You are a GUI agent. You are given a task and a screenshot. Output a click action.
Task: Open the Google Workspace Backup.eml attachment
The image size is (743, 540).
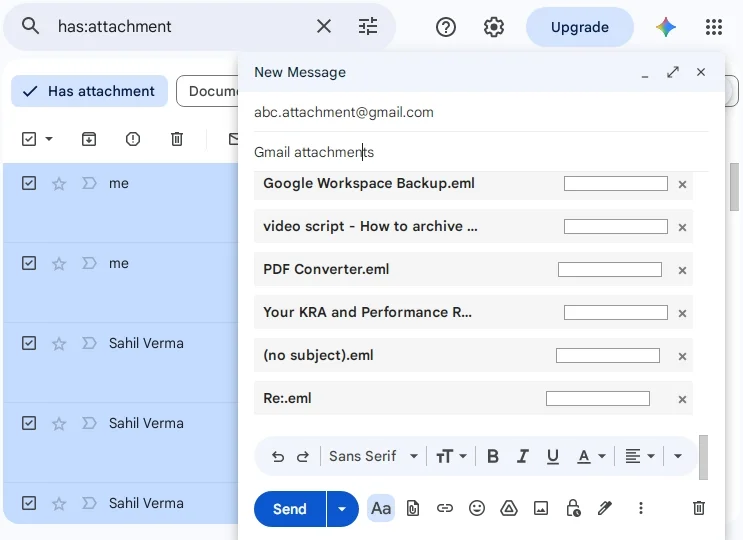click(x=369, y=184)
